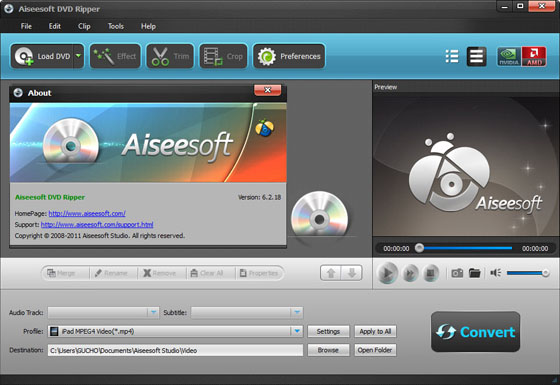Click the About dialog title icon
560x385 pixels.
[x=18, y=93]
